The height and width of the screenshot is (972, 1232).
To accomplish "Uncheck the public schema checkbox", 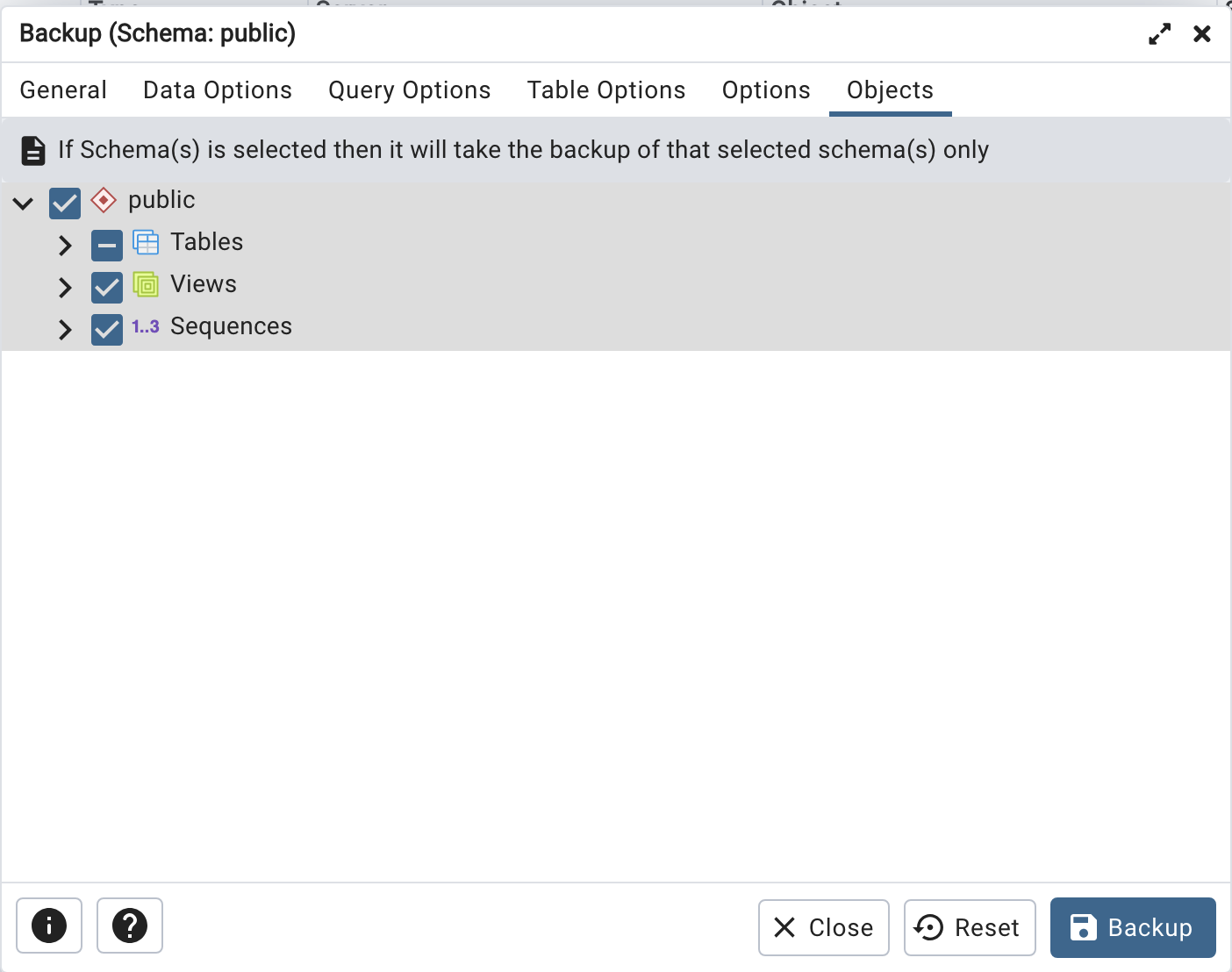I will tap(64, 203).
